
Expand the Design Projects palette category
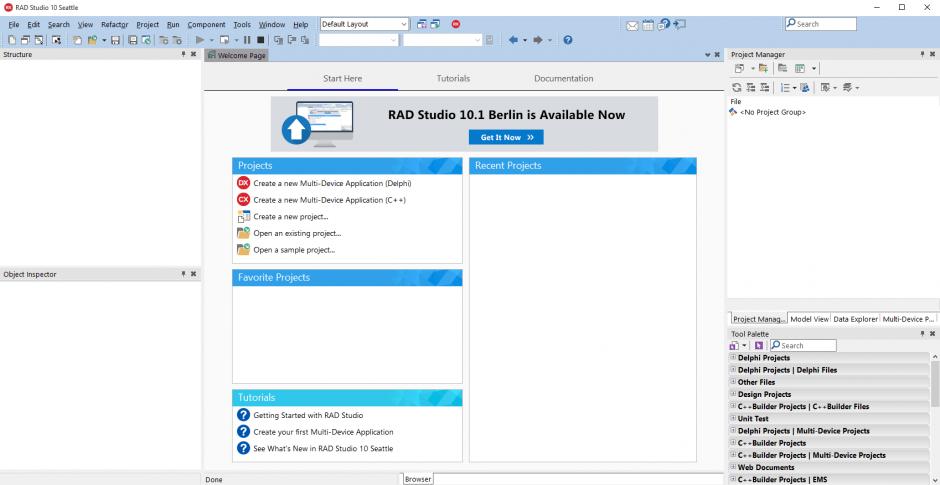733,394
